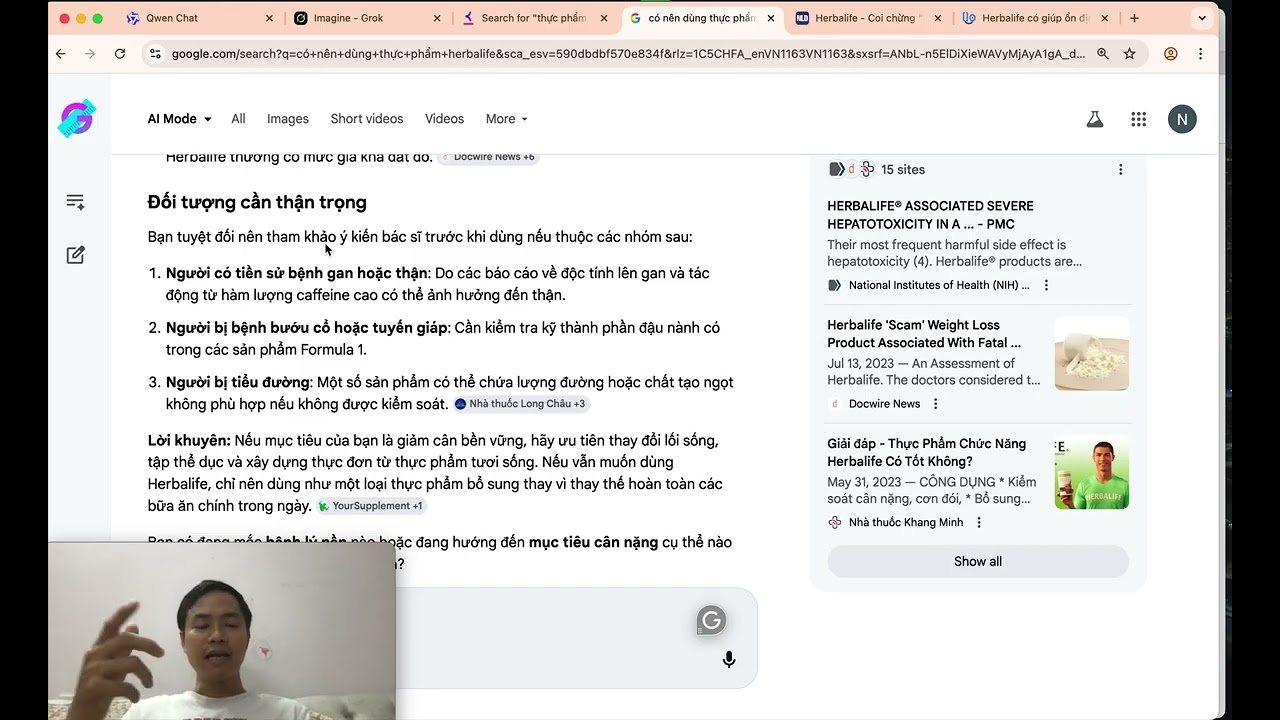Image resolution: width=1280 pixels, height=720 pixels.
Task: Click the Nhà thuốc Khang Minh source label
Action: coord(906,522)
